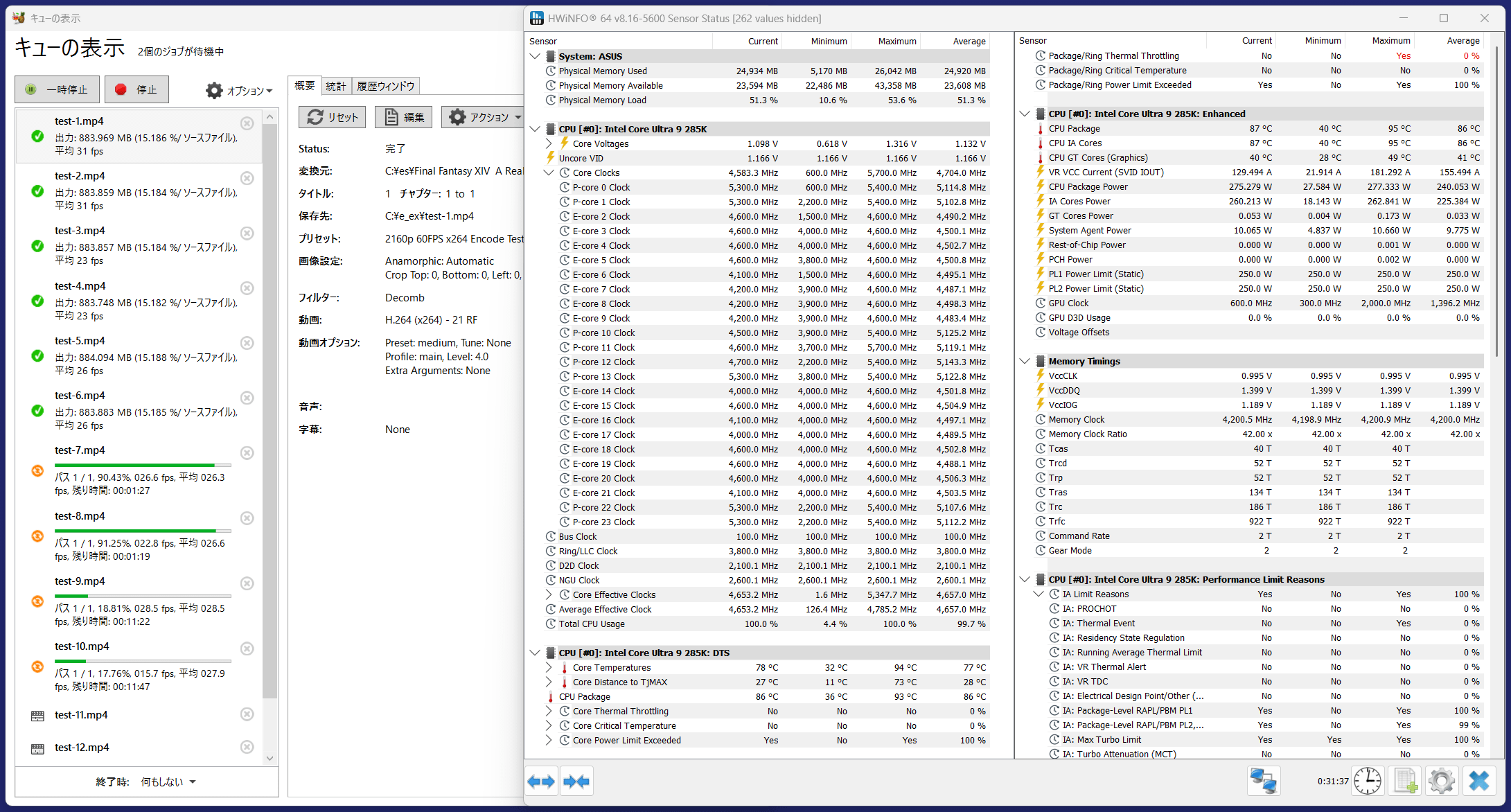Click the HWiNFO shrink-columns arrows icon
The image size is (1511, 812).
[576, 782]
